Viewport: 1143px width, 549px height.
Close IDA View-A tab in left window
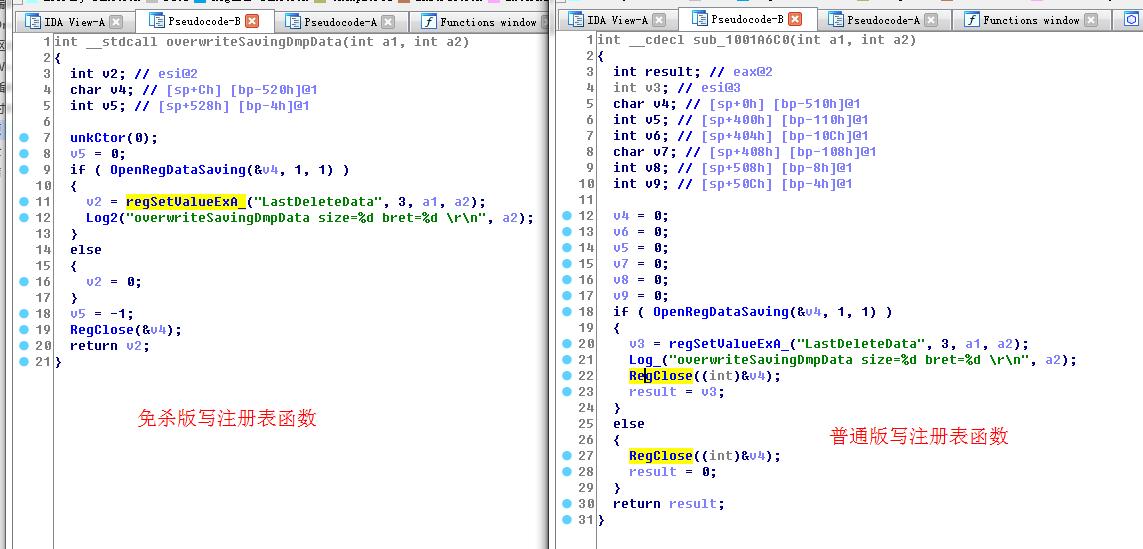pyautogui.click(x=116, y=22)
